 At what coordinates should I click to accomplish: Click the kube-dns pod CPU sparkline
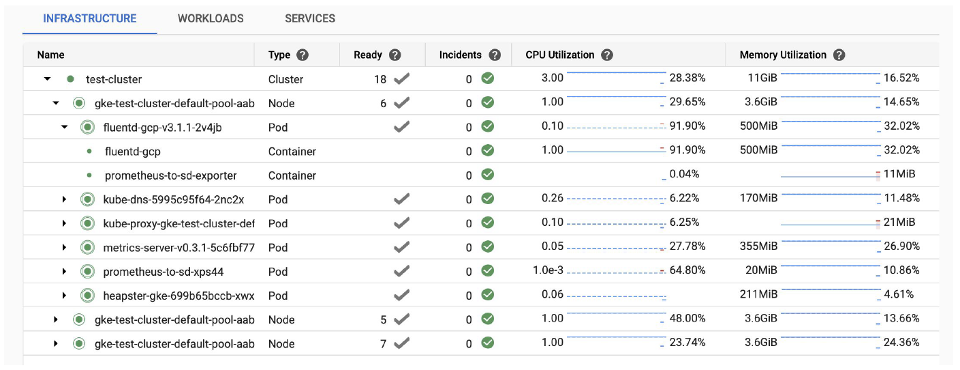point(617,199)
